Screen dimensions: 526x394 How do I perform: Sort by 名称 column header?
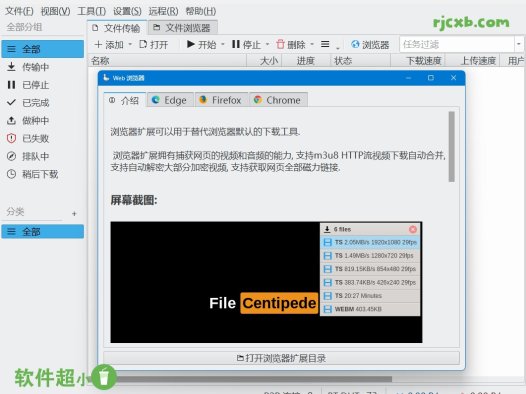[x=167, y=61]
